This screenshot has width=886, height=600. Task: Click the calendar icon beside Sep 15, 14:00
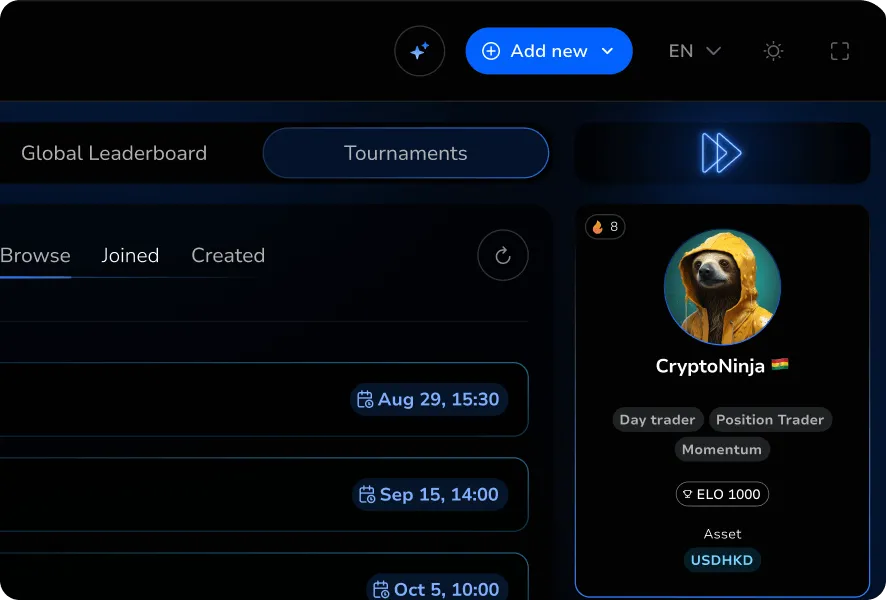point(367,494)
